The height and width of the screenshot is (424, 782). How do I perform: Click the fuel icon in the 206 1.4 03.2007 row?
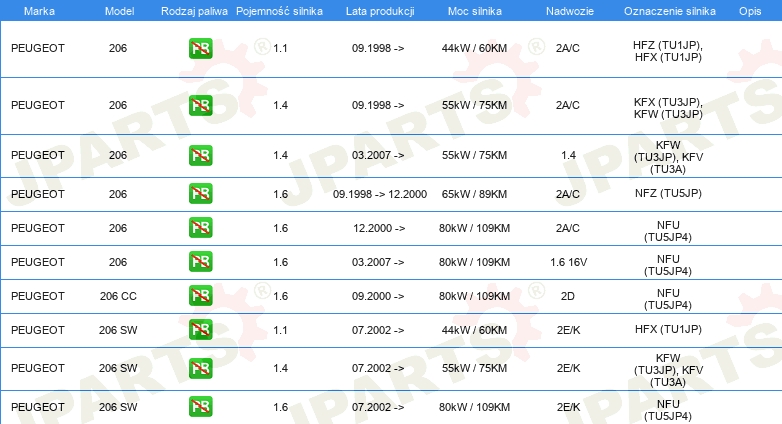click(x=200, y=155)
